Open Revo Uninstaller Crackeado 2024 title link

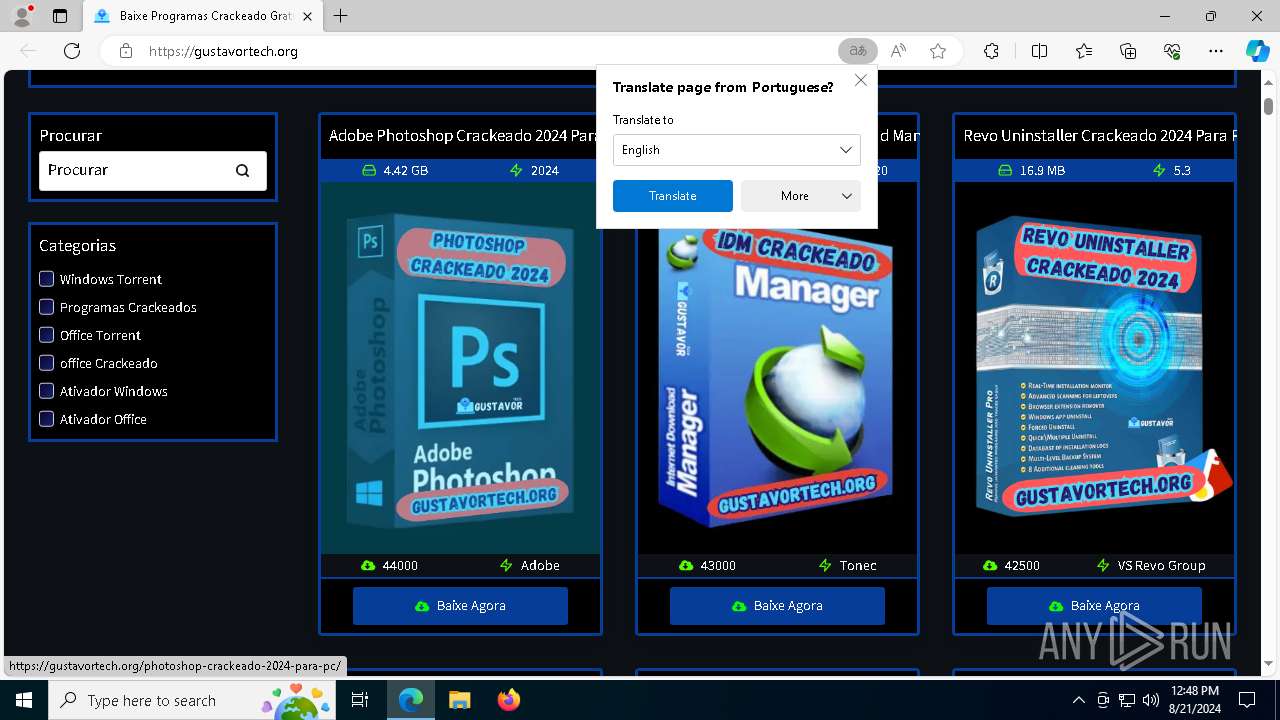point(1099,136)
